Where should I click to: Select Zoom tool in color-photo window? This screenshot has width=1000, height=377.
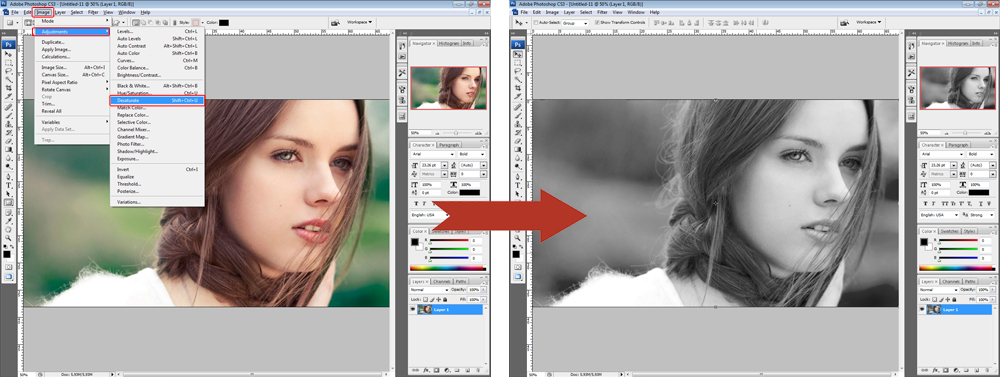point(9,237)
